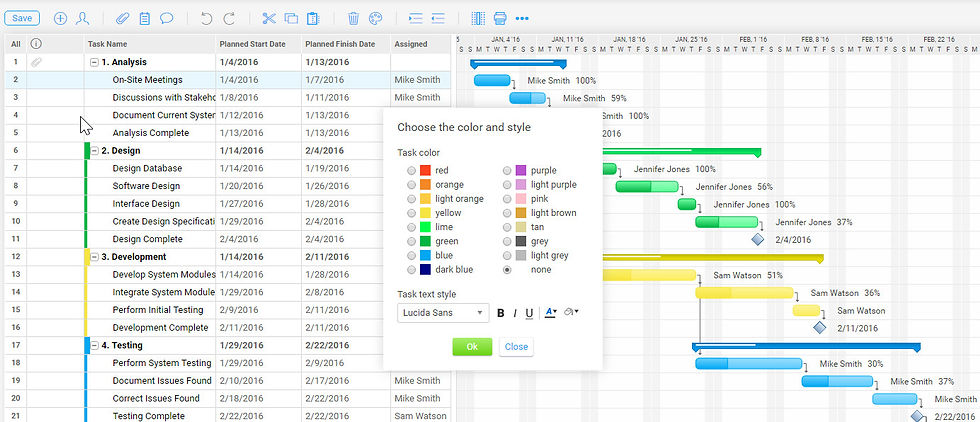980x422 pixels.
Task: Click the Planned Start Date header
Action: (259, 44)
